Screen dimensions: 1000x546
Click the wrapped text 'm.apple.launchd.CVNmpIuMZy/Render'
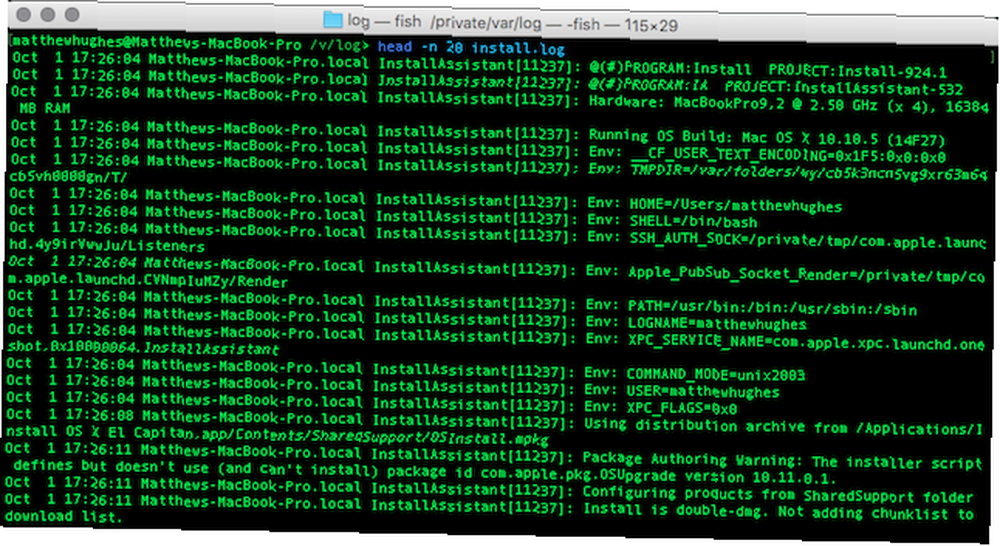pyautogui.click(x=147, y=279)
